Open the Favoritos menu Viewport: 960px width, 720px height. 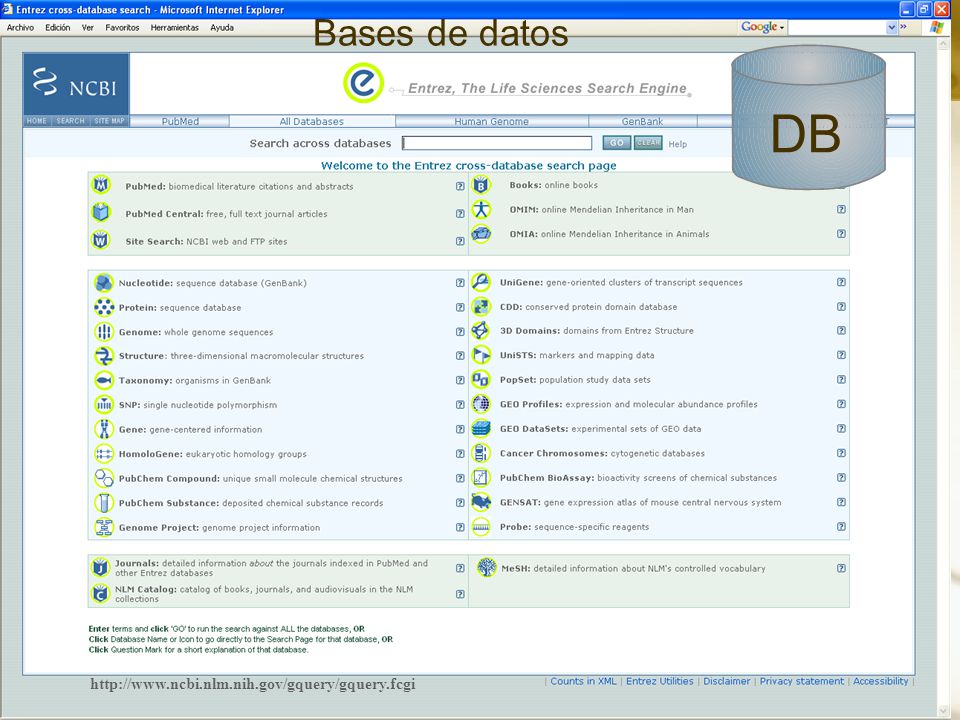pos(122,28)
